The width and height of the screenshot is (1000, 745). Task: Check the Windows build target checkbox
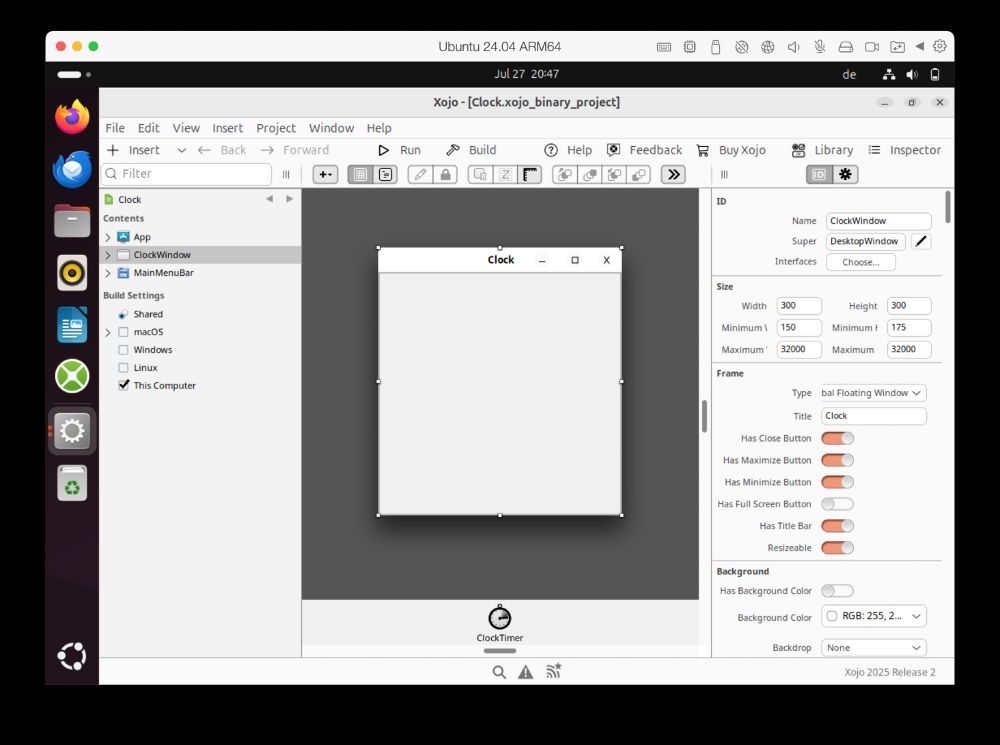(124, 350)
